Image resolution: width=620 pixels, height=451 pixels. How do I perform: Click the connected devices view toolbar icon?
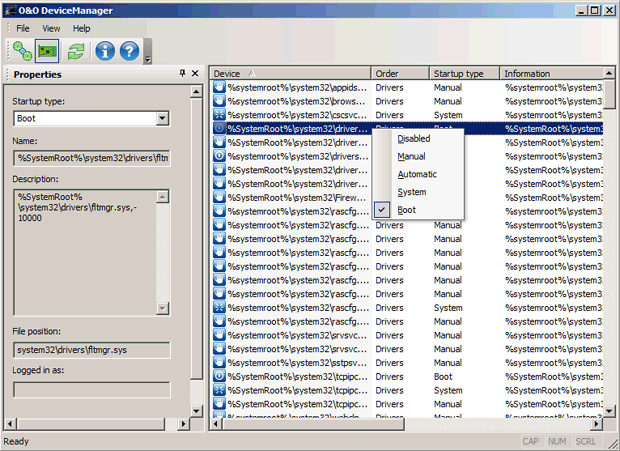point(22,51)
